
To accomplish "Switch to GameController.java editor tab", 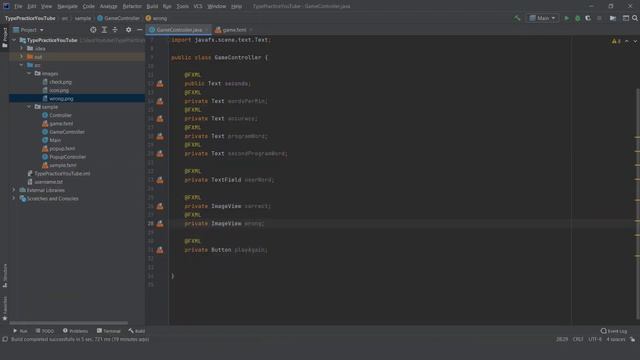I will (179, 30).
